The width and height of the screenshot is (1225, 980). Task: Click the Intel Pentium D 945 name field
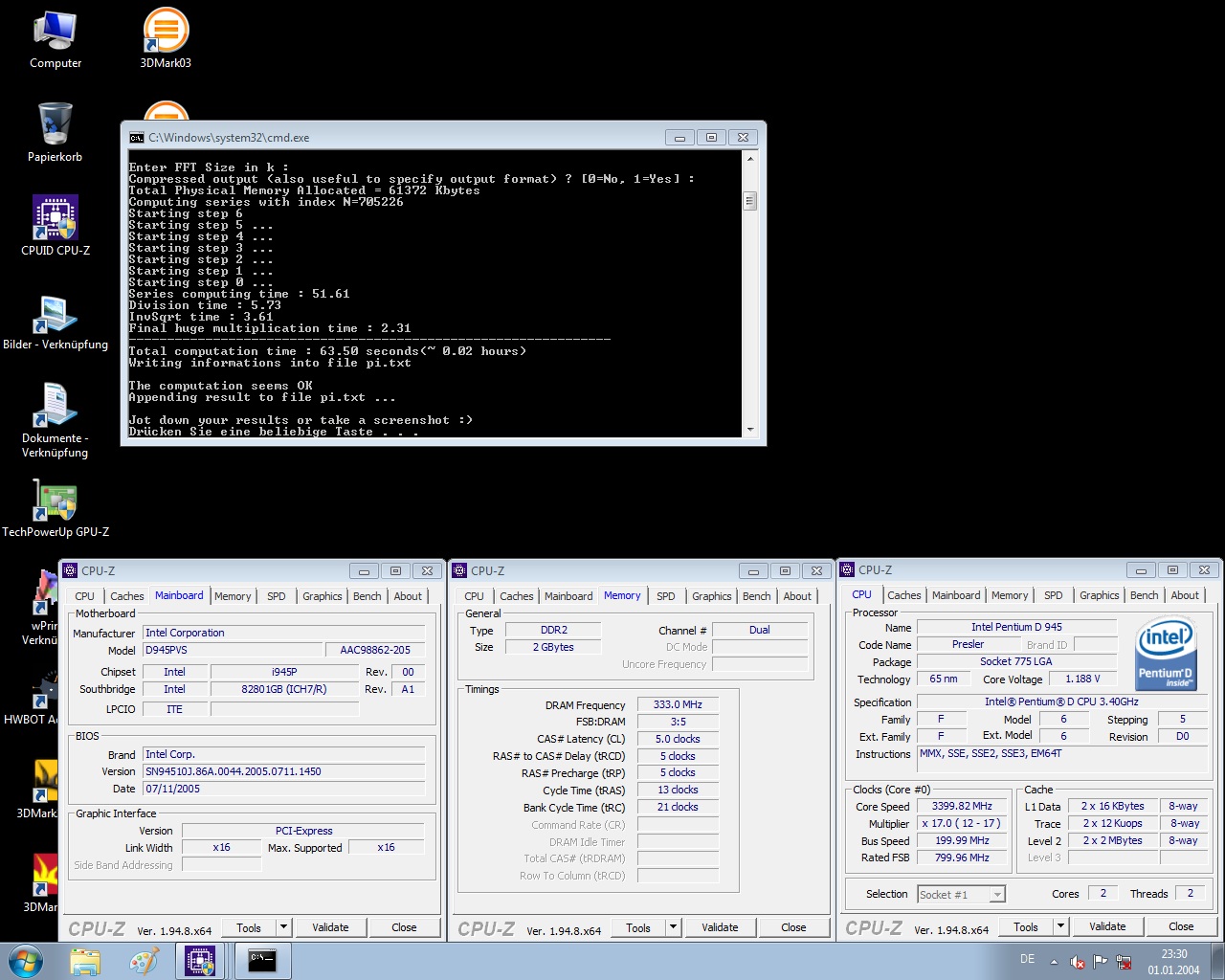1016,627
